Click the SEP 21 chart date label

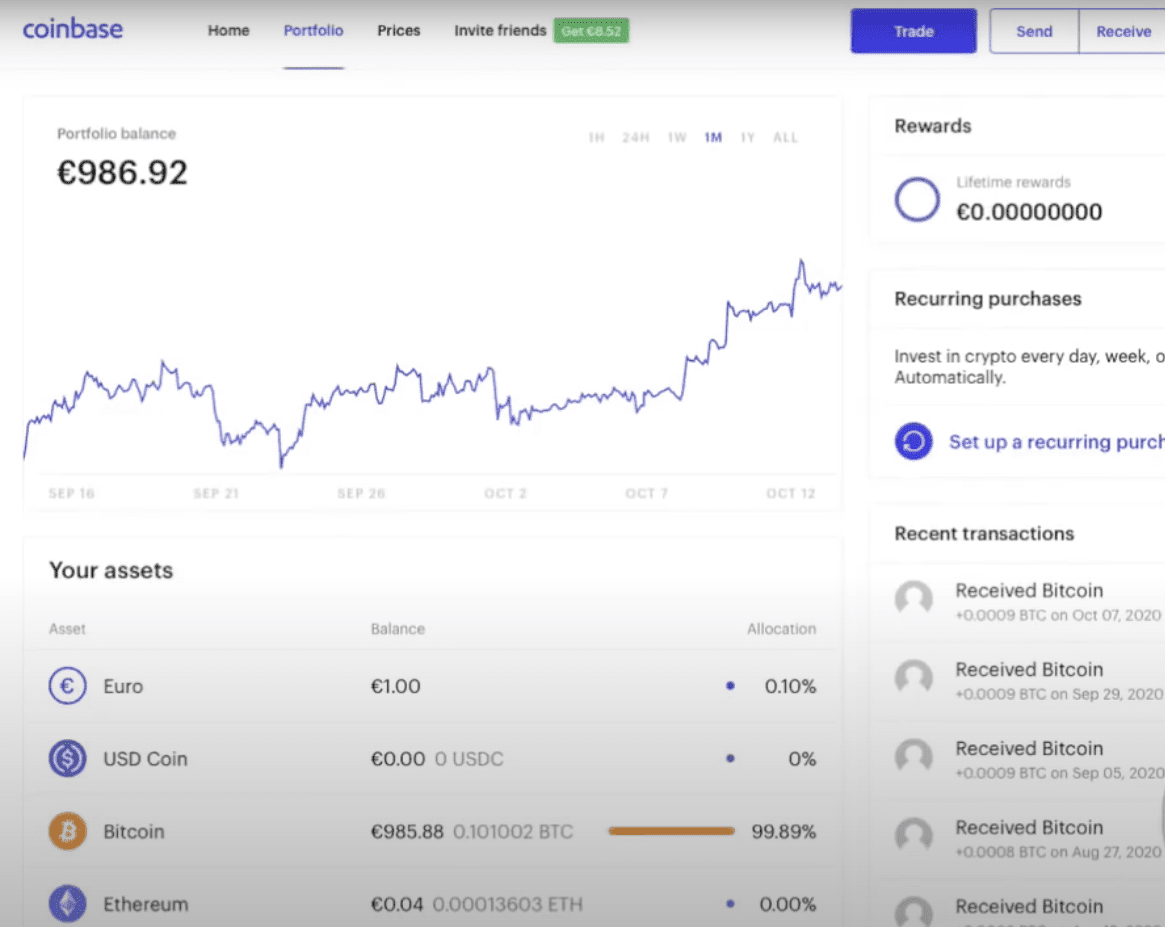click(x=216, y=494)
